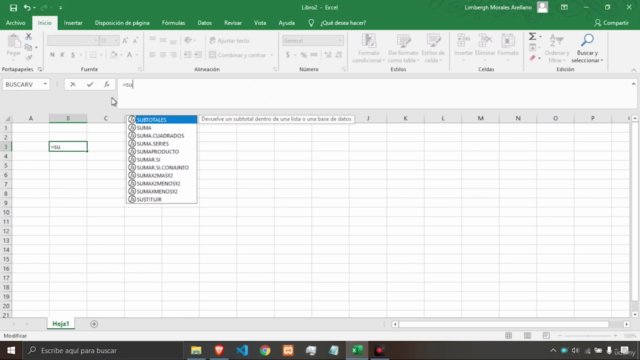Switch to the Insertar tab
Image resolution: width=640 pixels, height=360 pixels.
point(73,23)
